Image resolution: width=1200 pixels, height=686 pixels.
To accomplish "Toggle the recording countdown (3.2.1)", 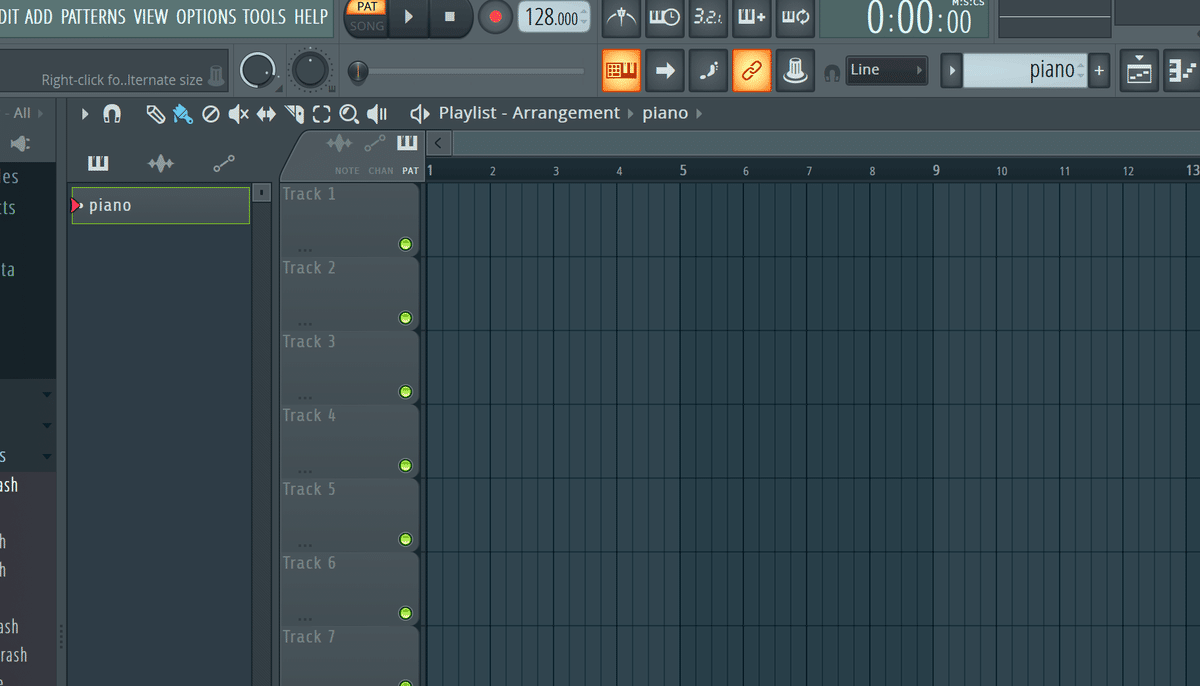I will pyautogui.click(x=709, y=17).
